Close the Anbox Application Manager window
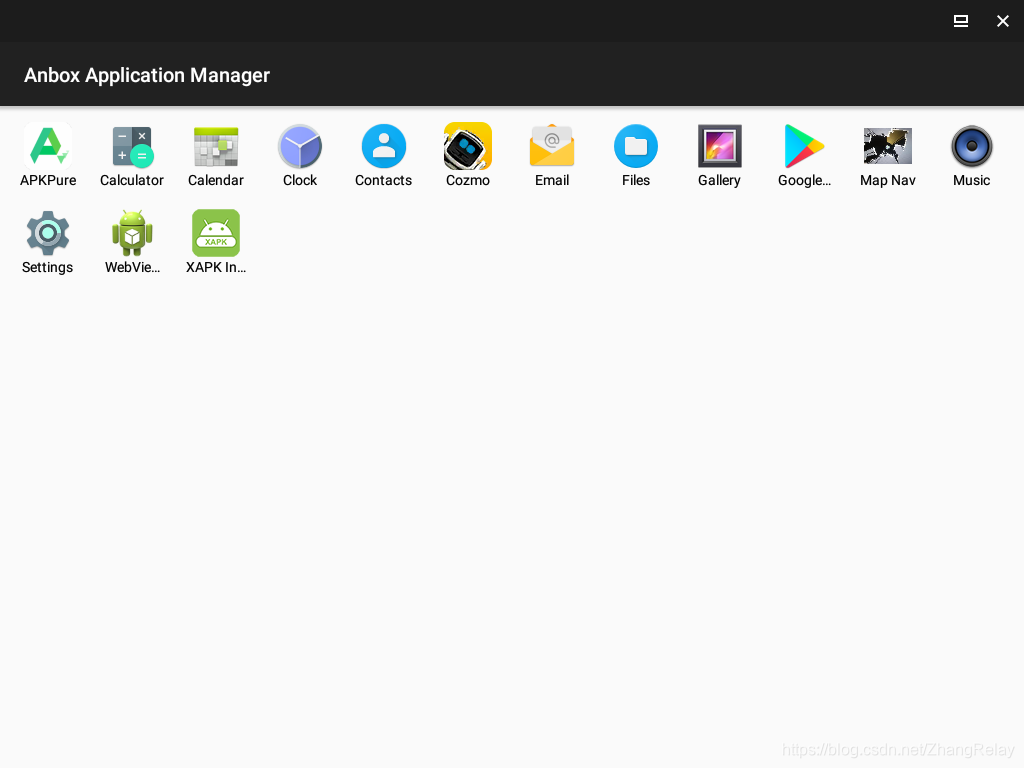This screenshot has height=768, width=1024. pyautogui.click(x=1002, y=21)
